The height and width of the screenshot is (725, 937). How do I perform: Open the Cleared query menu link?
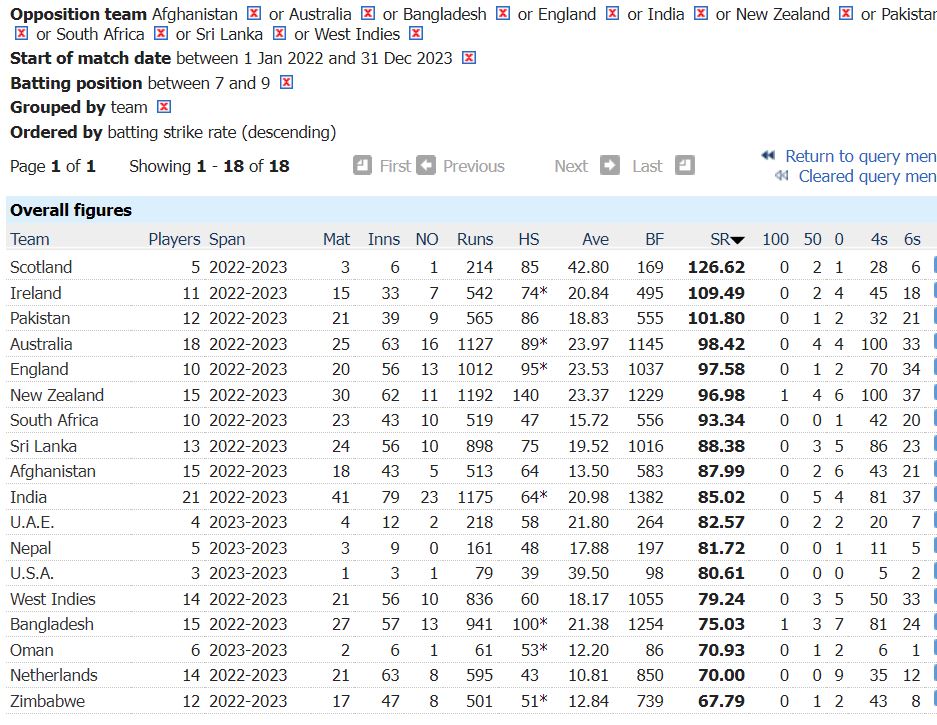(x=866, y=177)
